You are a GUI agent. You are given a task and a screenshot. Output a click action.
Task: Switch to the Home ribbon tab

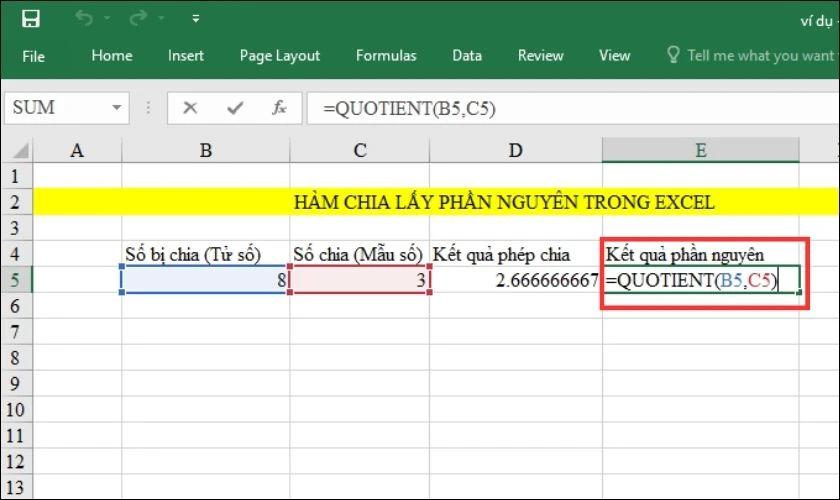click(112, 56)
